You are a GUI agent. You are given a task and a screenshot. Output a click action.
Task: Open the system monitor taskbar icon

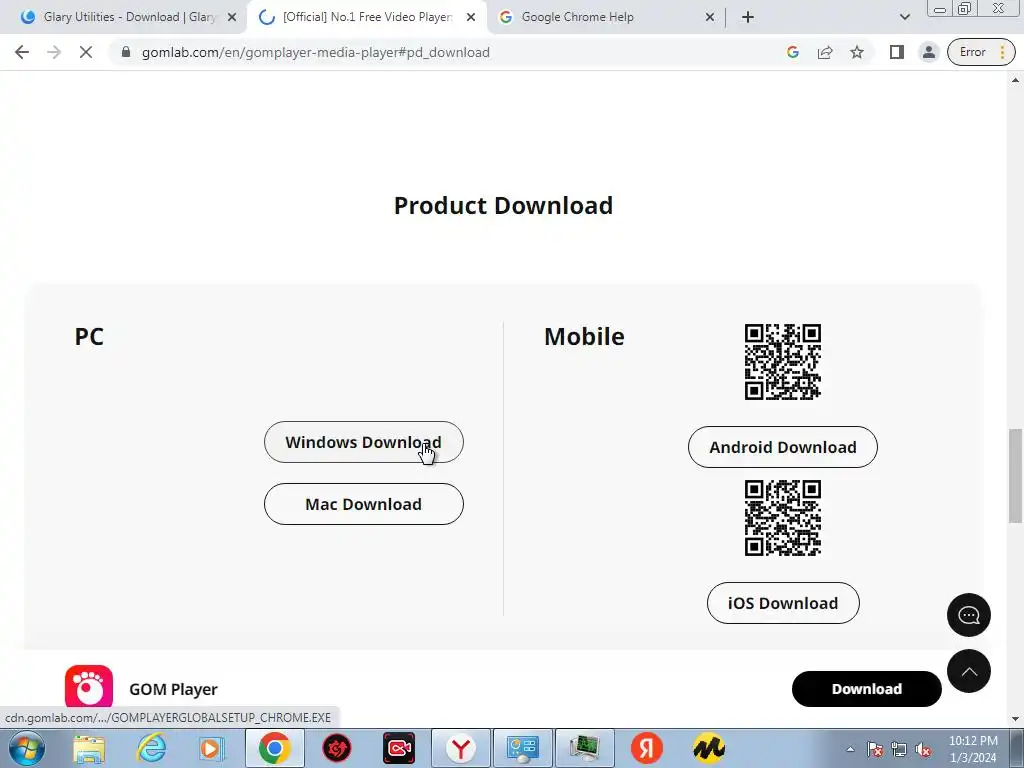pos(584,748)
